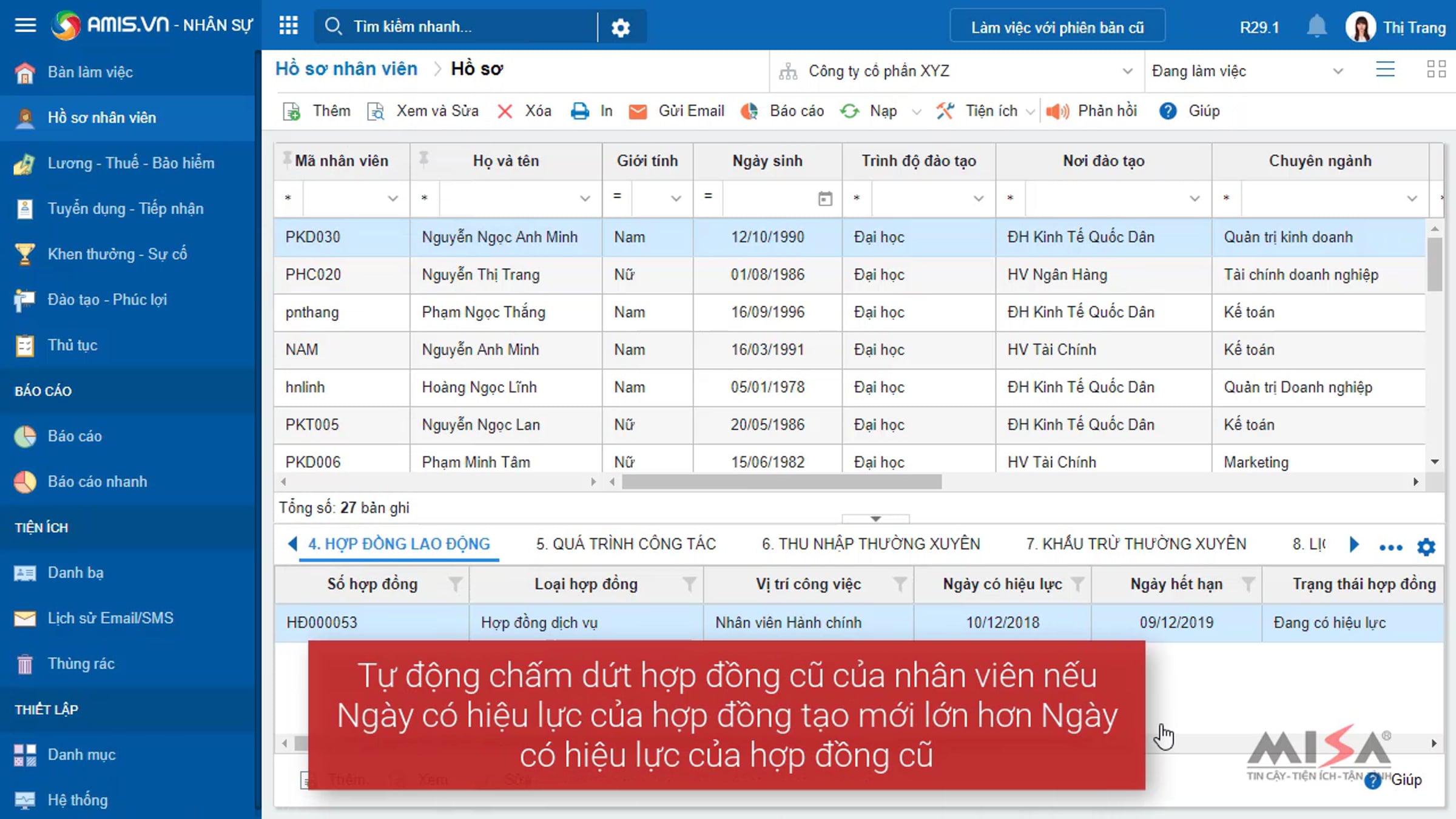Filter the Ngày hết hạn column

(1248, 584)
